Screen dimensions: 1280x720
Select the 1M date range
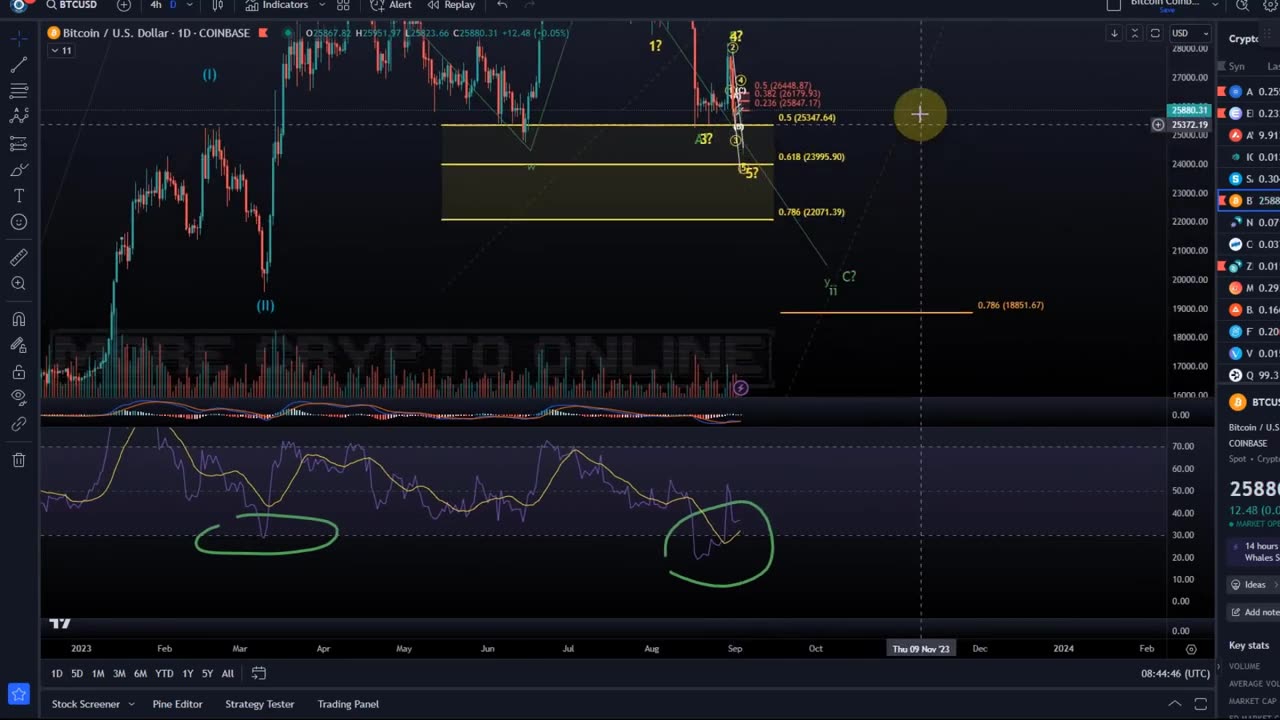point(98,674)
